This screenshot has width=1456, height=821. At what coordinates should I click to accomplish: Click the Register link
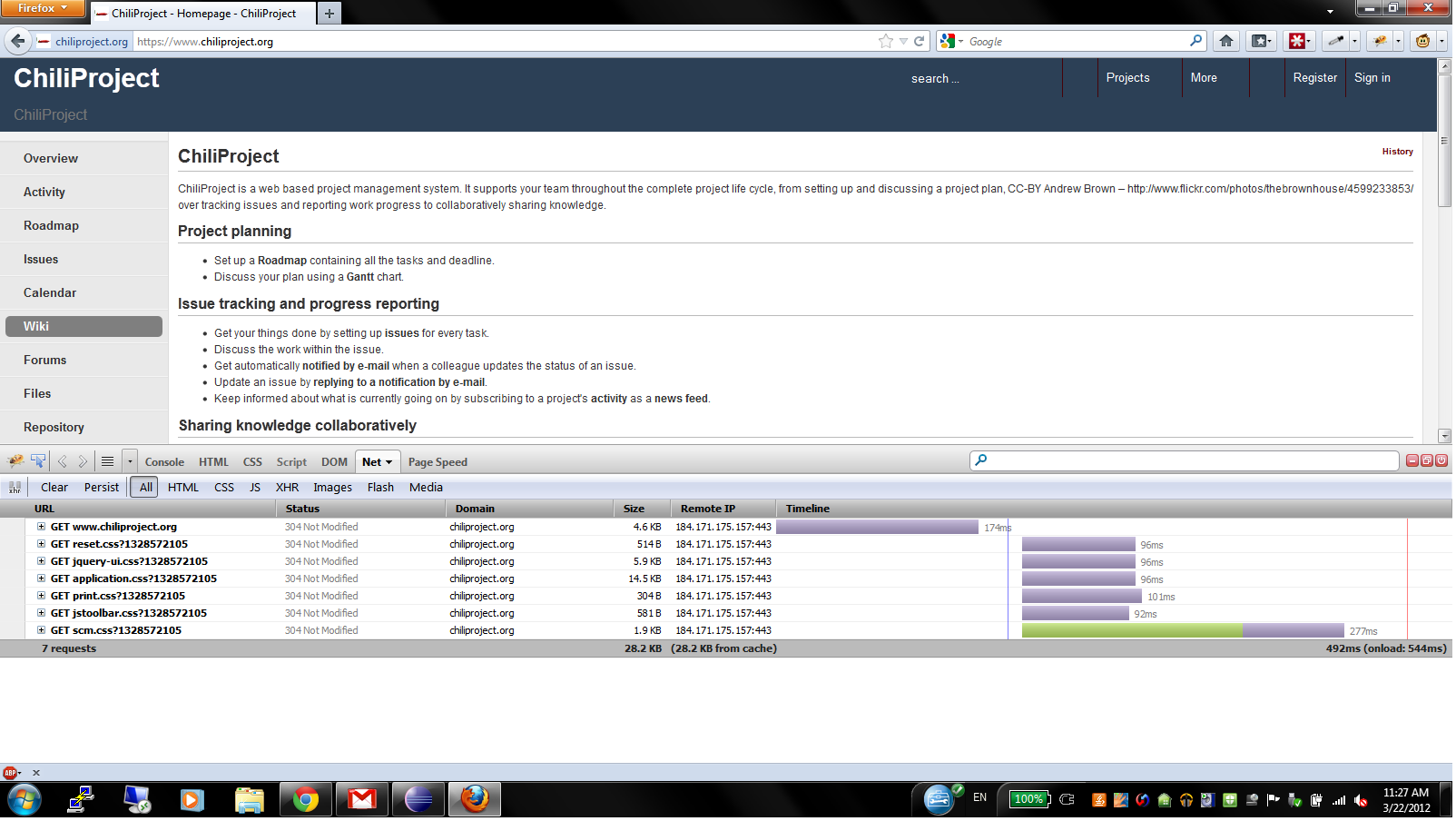(1314, 78)
